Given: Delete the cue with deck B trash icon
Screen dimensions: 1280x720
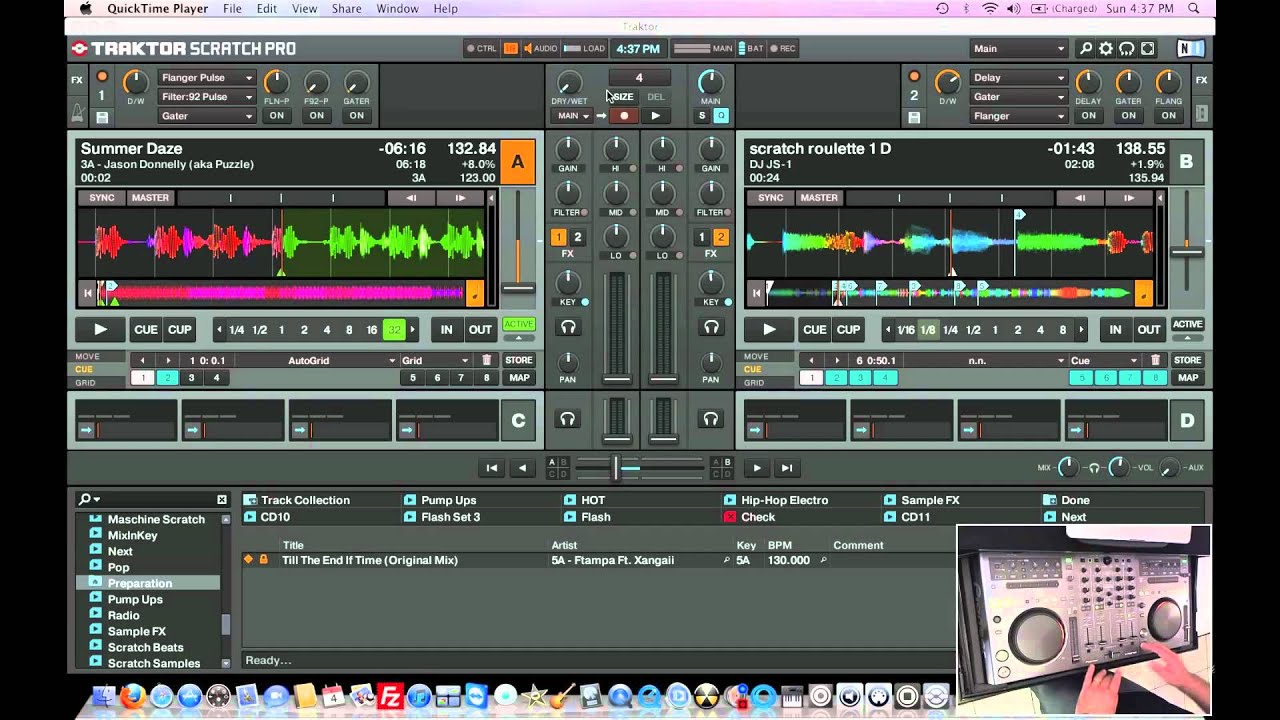Looking at the screenshot, I should (x=1156, y=360).
